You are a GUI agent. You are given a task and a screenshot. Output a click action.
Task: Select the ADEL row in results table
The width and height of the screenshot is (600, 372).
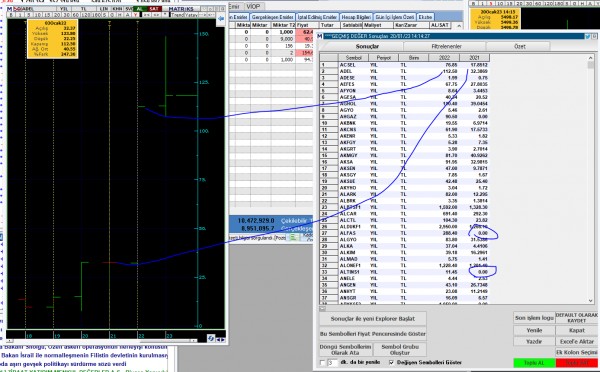(x=404, y=71)
